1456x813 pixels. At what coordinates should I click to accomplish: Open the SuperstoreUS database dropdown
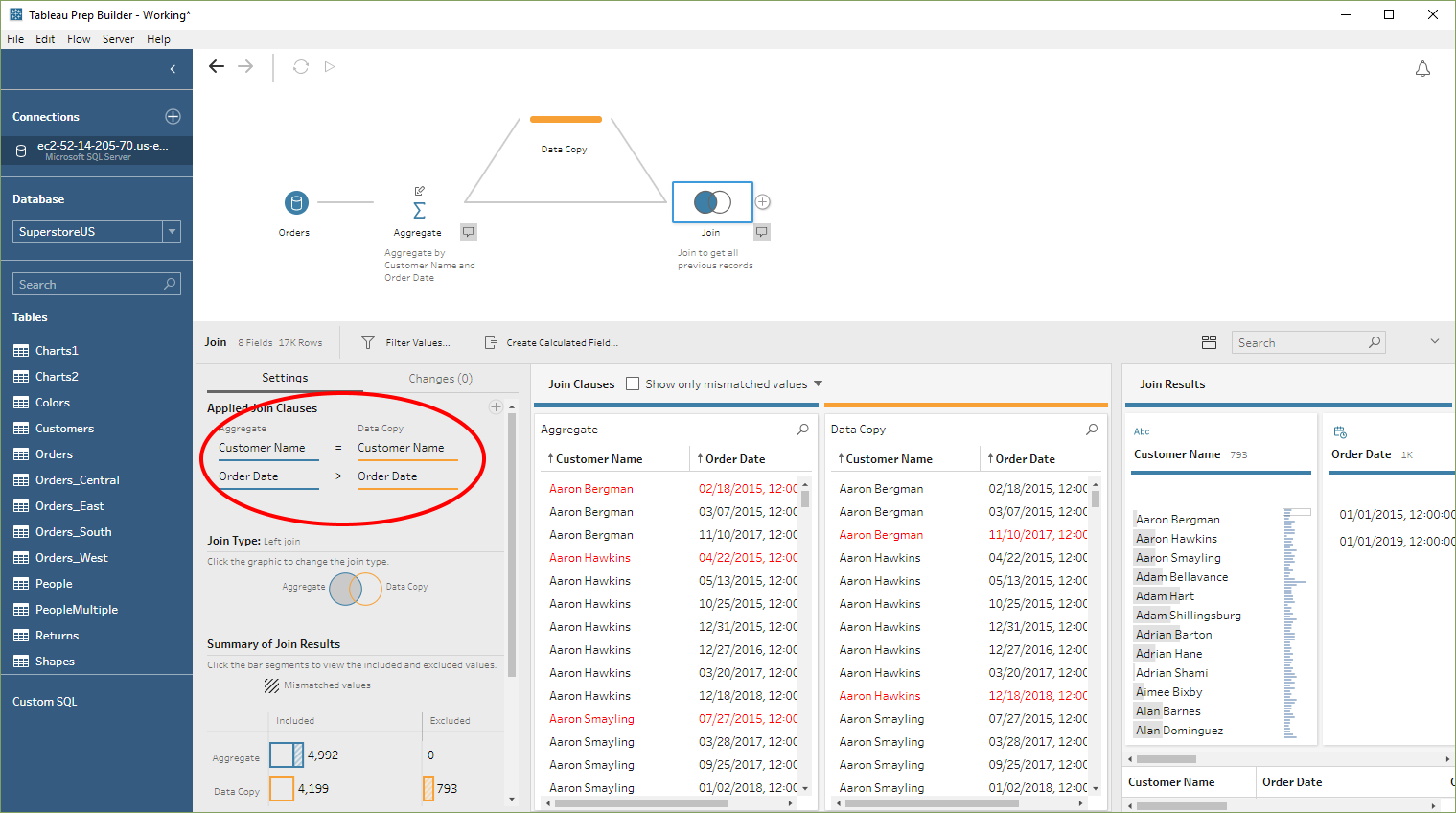point(172,231)
